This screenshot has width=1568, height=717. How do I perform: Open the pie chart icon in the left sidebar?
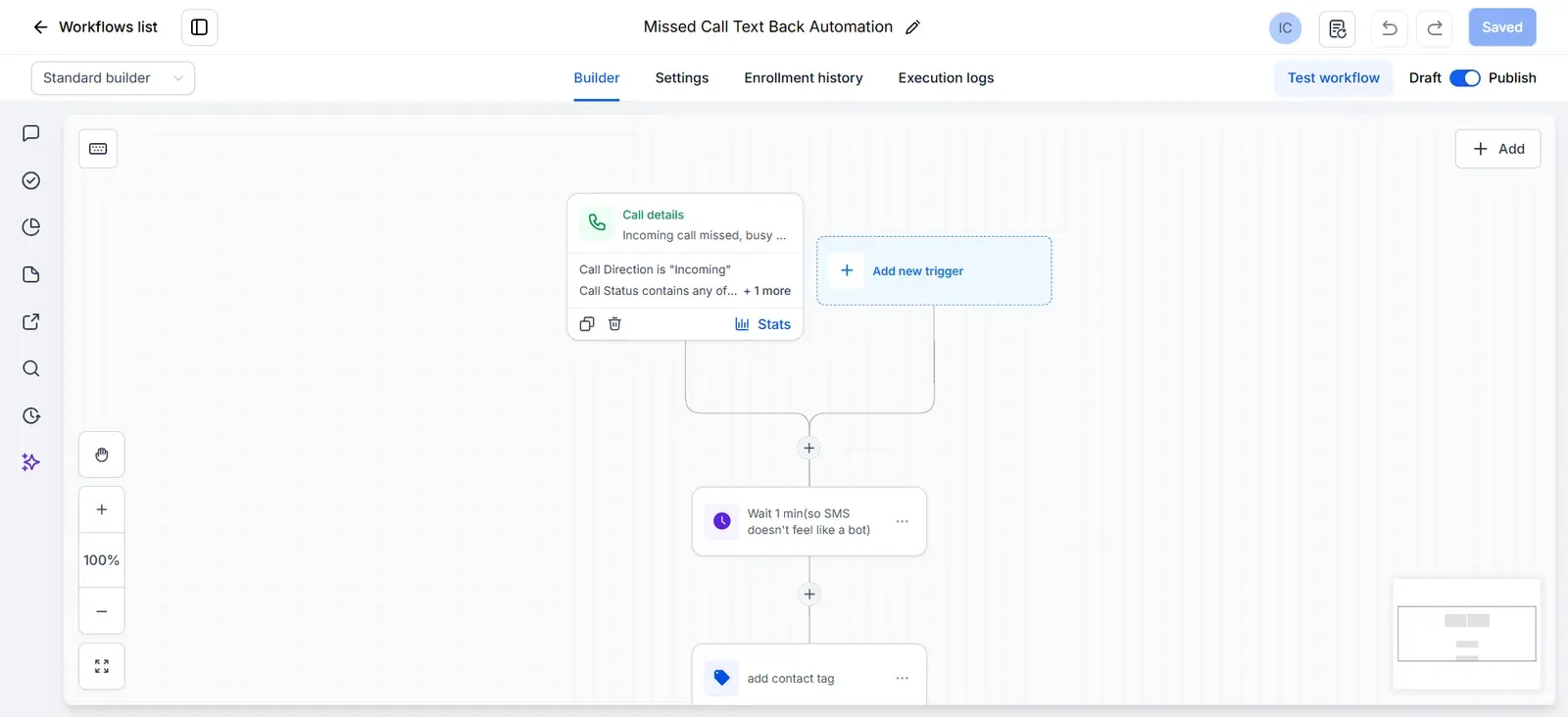click(x=31, y=227)
